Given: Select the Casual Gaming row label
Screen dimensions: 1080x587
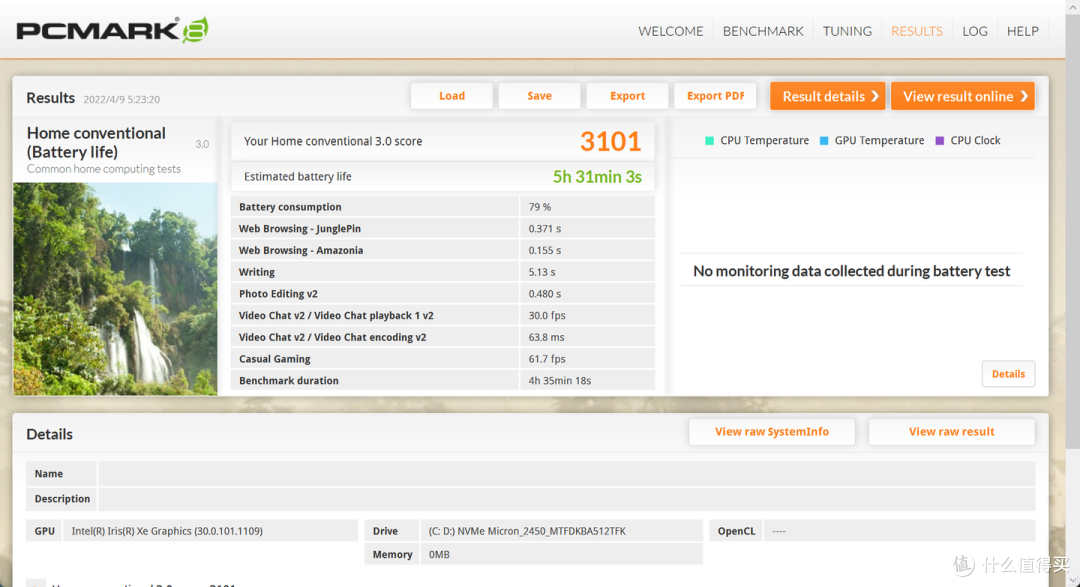Looking at the screenshot, I should [275, 359].
